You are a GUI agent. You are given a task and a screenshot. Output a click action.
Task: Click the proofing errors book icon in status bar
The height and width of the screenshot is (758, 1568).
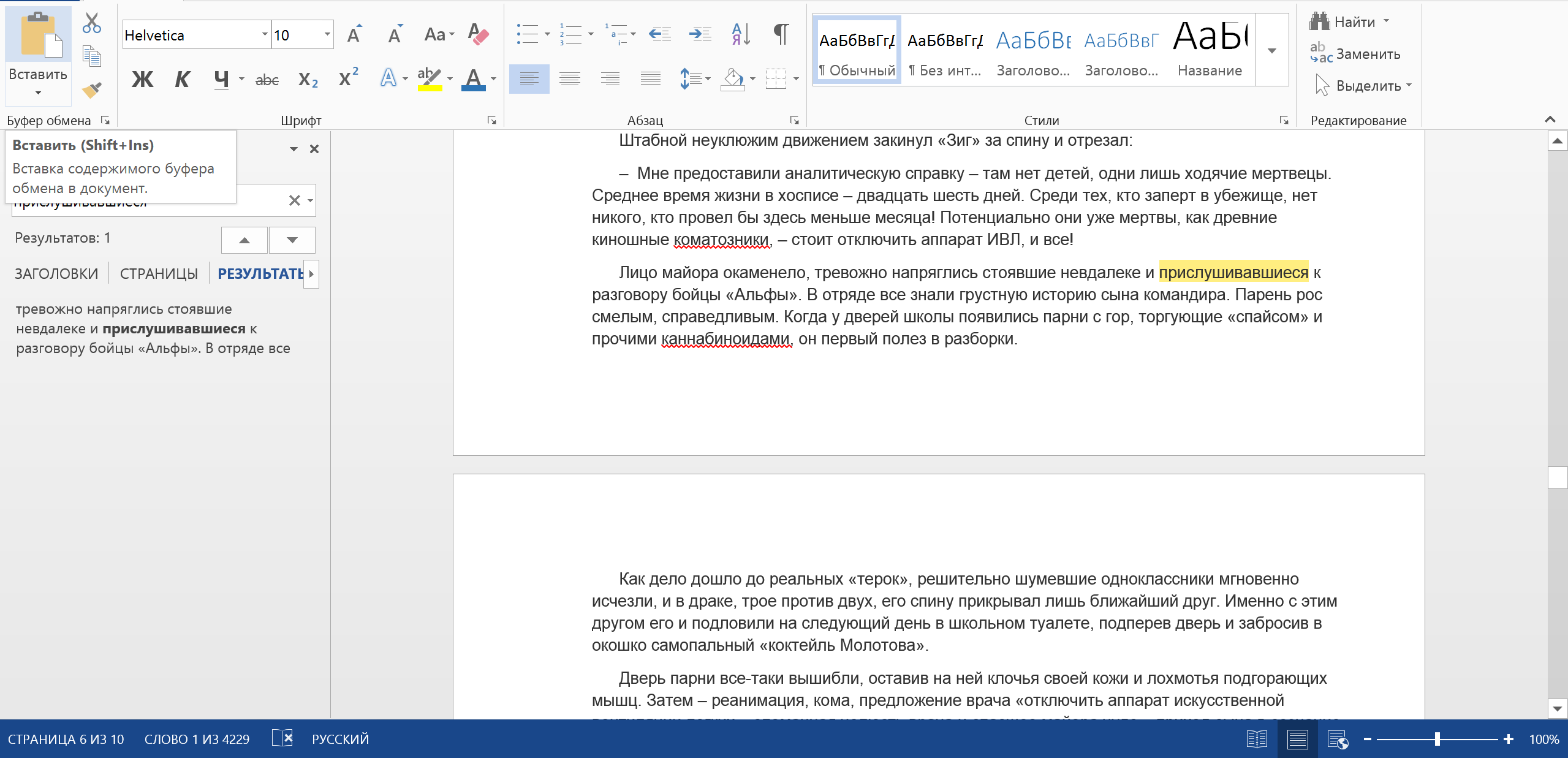click(282, 738)
